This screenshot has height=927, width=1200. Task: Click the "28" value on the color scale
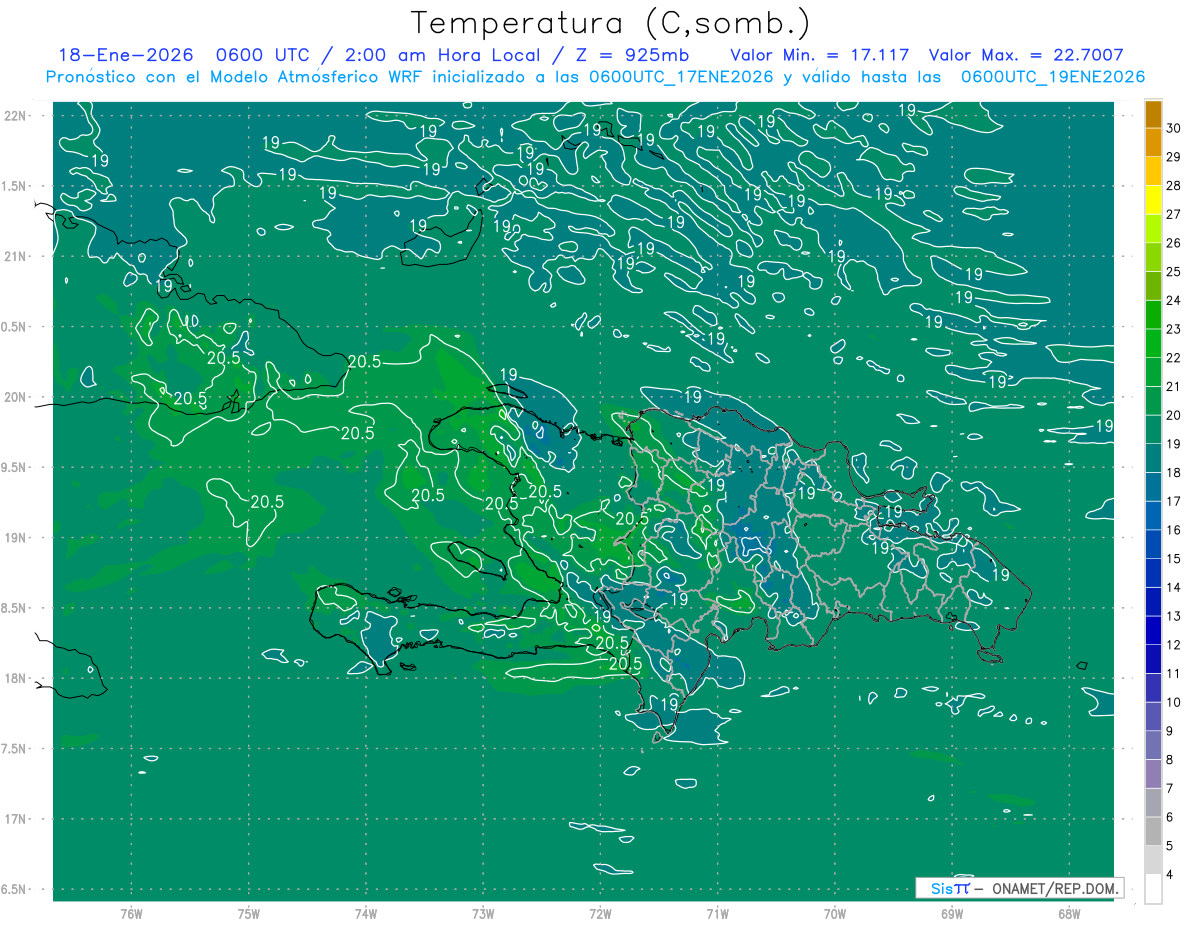click(1174, 186)
